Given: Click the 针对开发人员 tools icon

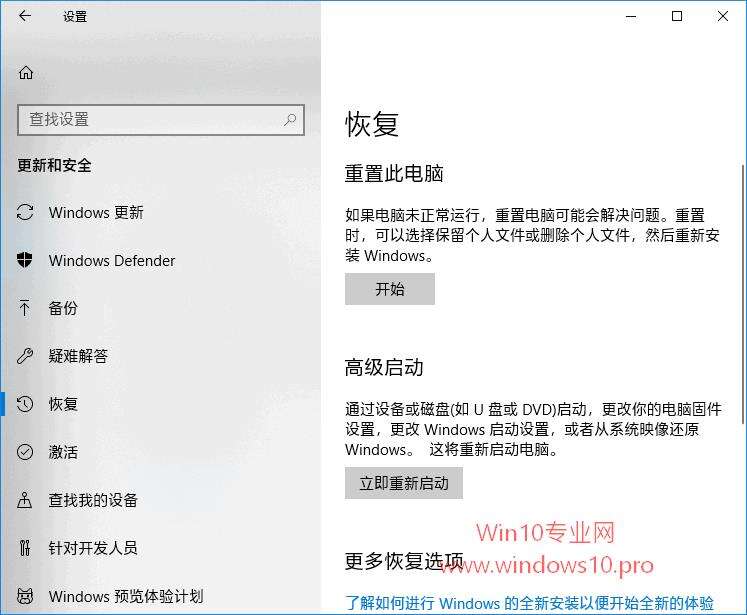Looking at the screenshot, I should coord(25,548).
